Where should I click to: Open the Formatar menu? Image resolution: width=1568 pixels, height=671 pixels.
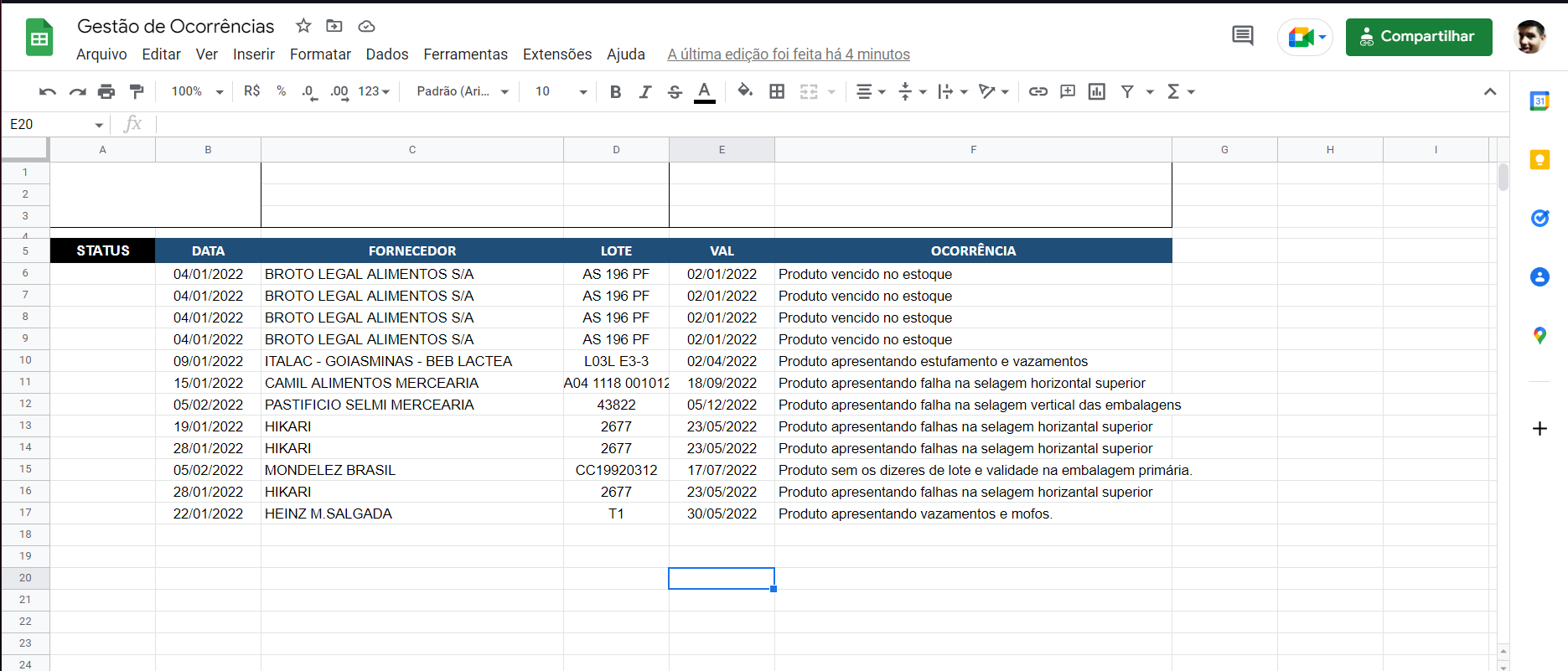tap(320, 54)
